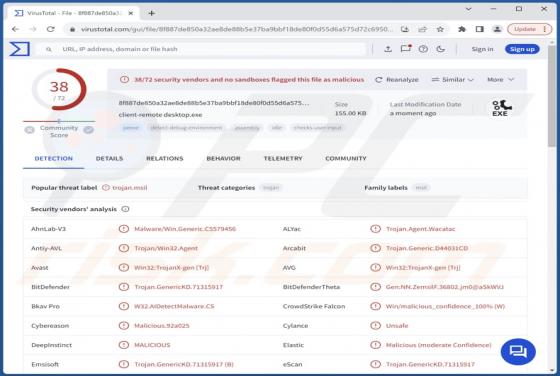Click the Sign in link
The width and height of the screenshot is (560, 376).
click(x=482, y=49)
